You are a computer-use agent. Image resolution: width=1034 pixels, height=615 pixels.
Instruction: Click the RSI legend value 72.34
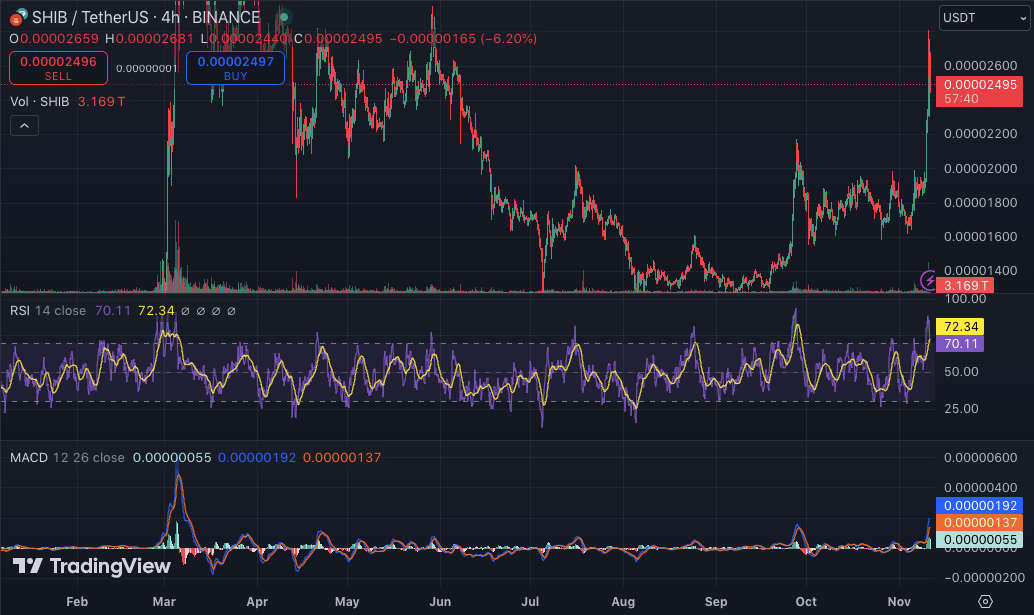coord(156,310)
